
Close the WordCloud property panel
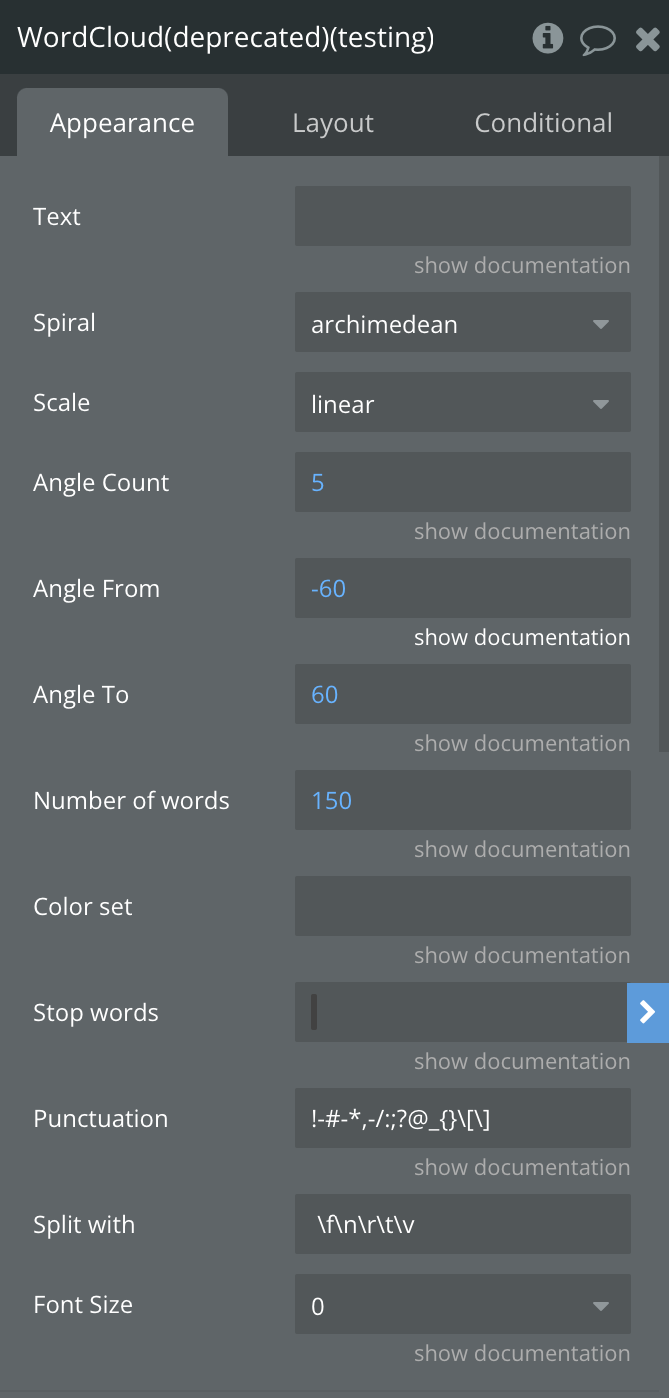(647, 39)
